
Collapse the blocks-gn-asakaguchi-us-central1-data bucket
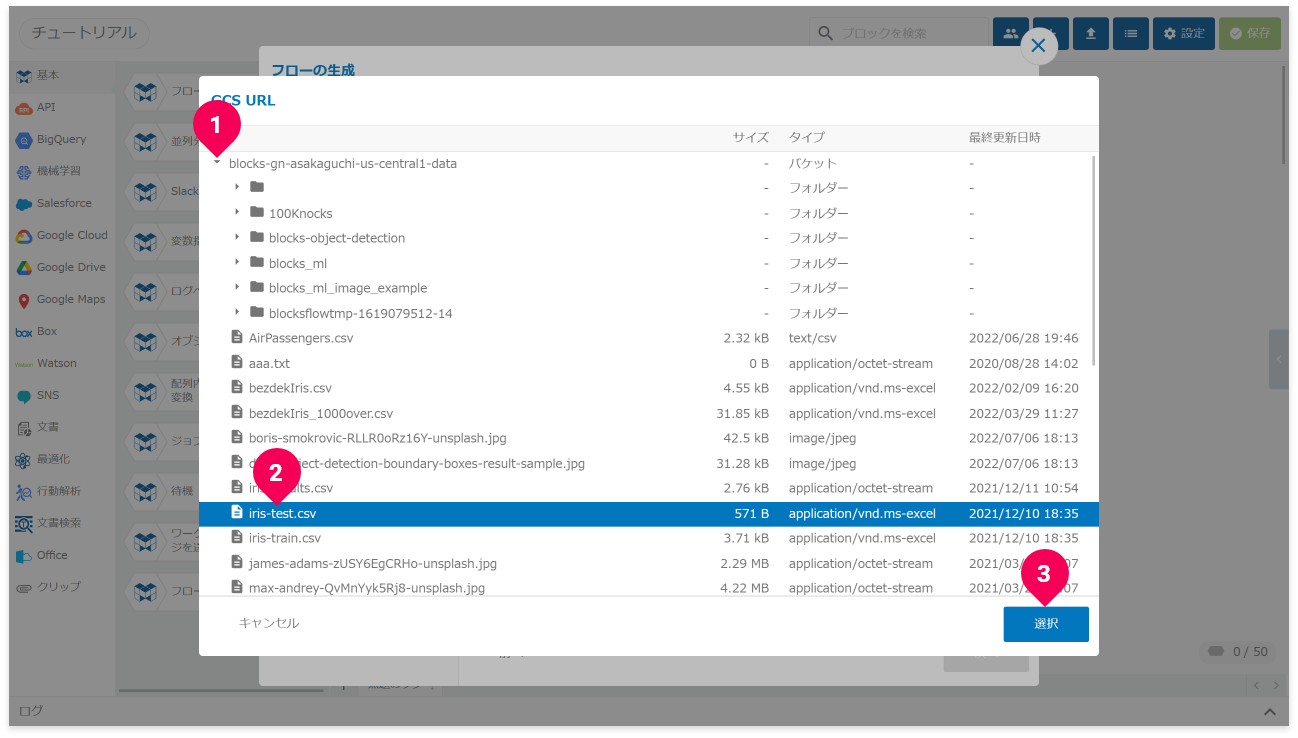coord(217,163)
